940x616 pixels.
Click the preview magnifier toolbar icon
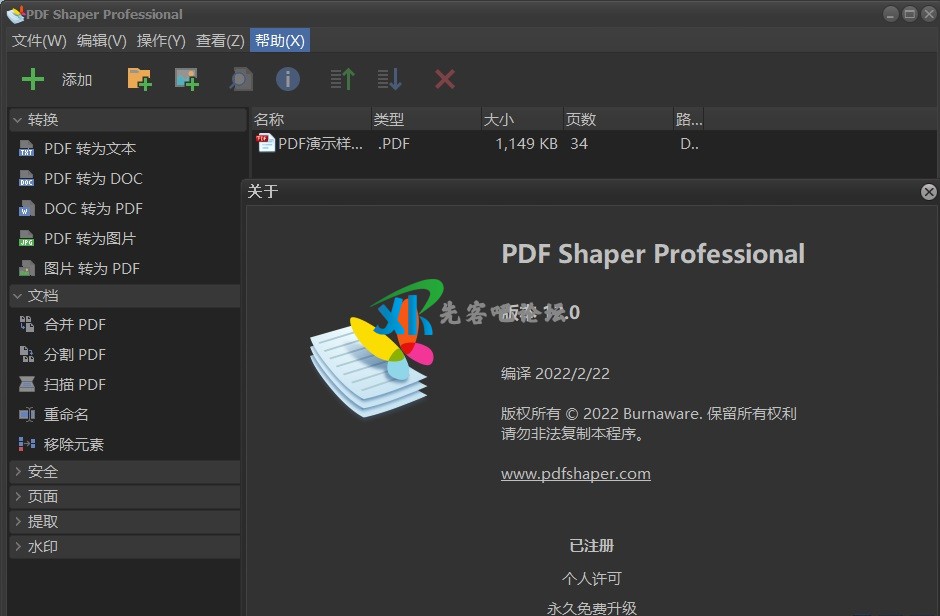click(240, 79)
